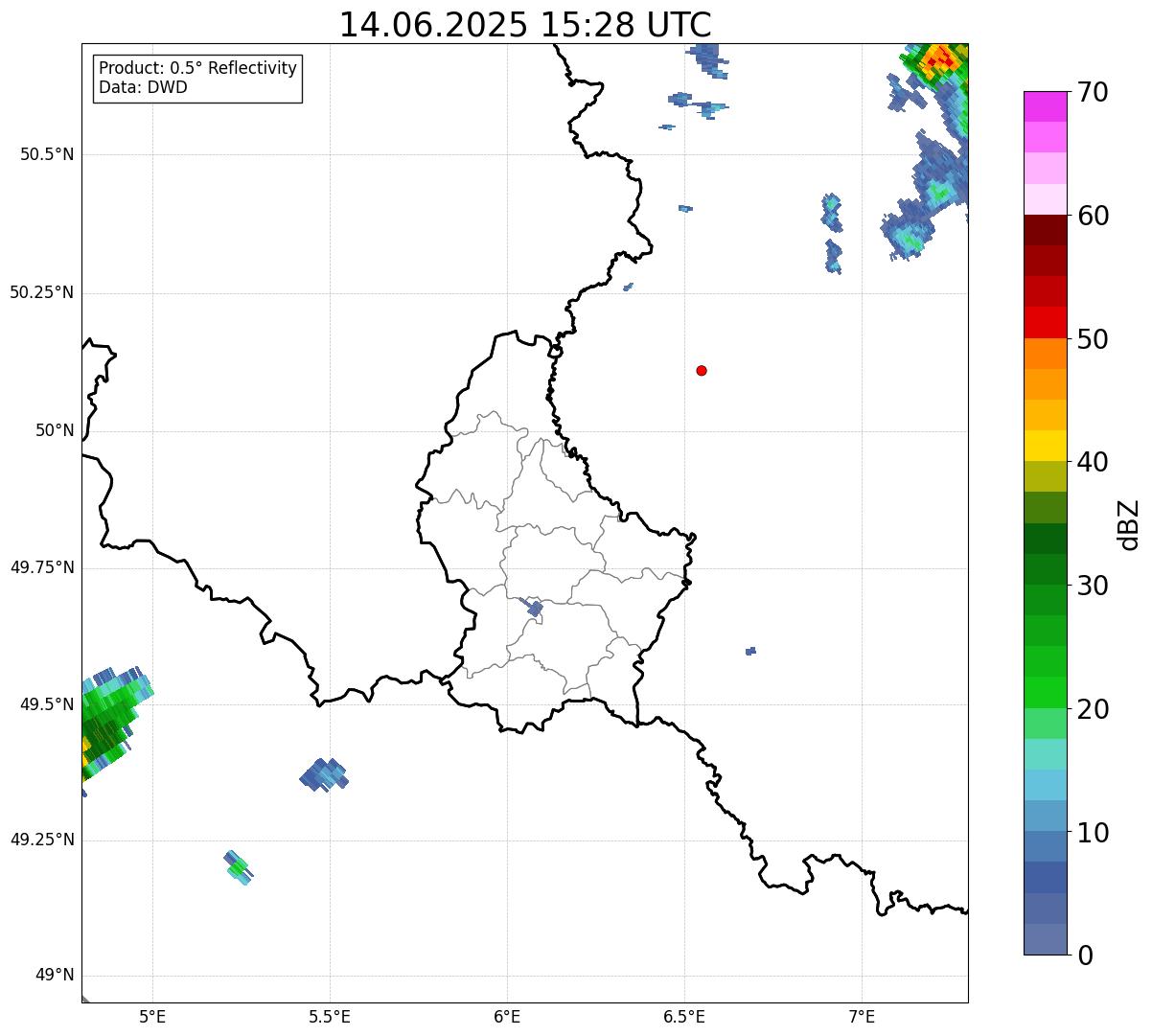This screenshot has height=1036, width=1152.
Task: Click the turquoise 16 dBZ colorbar segment
Action: pos(1045,754)
